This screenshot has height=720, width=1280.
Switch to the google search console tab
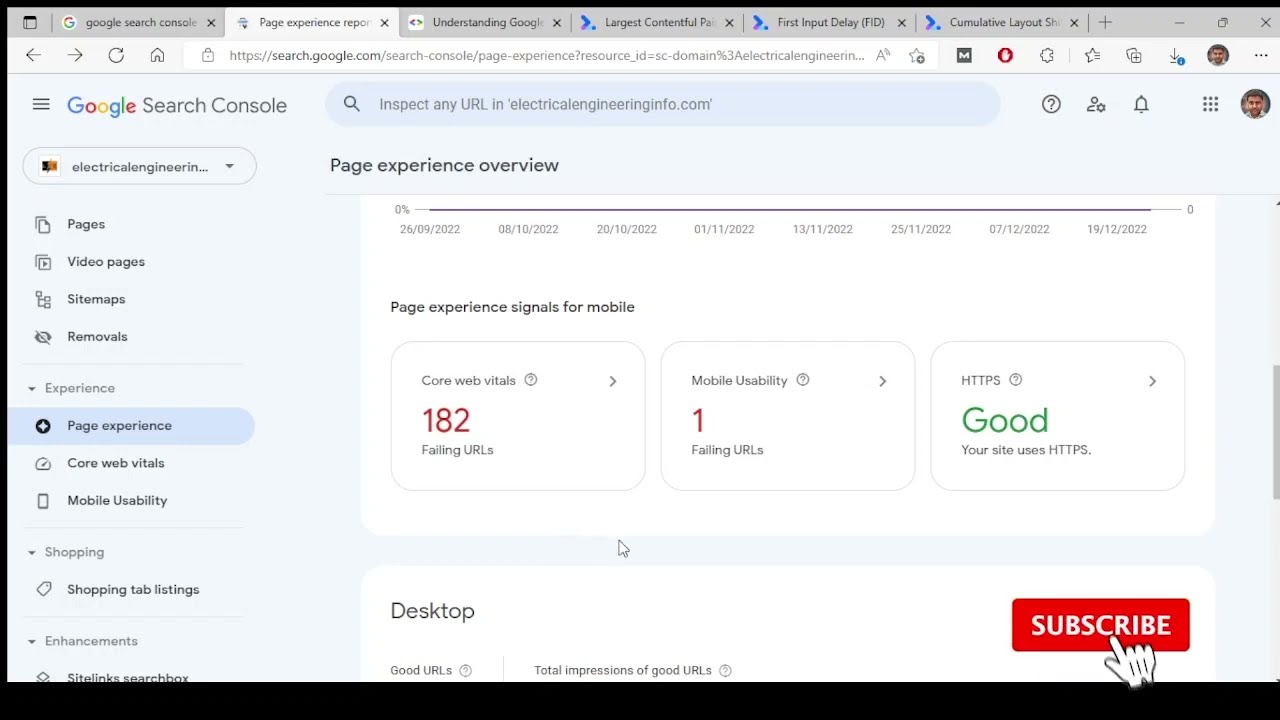(138, 22)
